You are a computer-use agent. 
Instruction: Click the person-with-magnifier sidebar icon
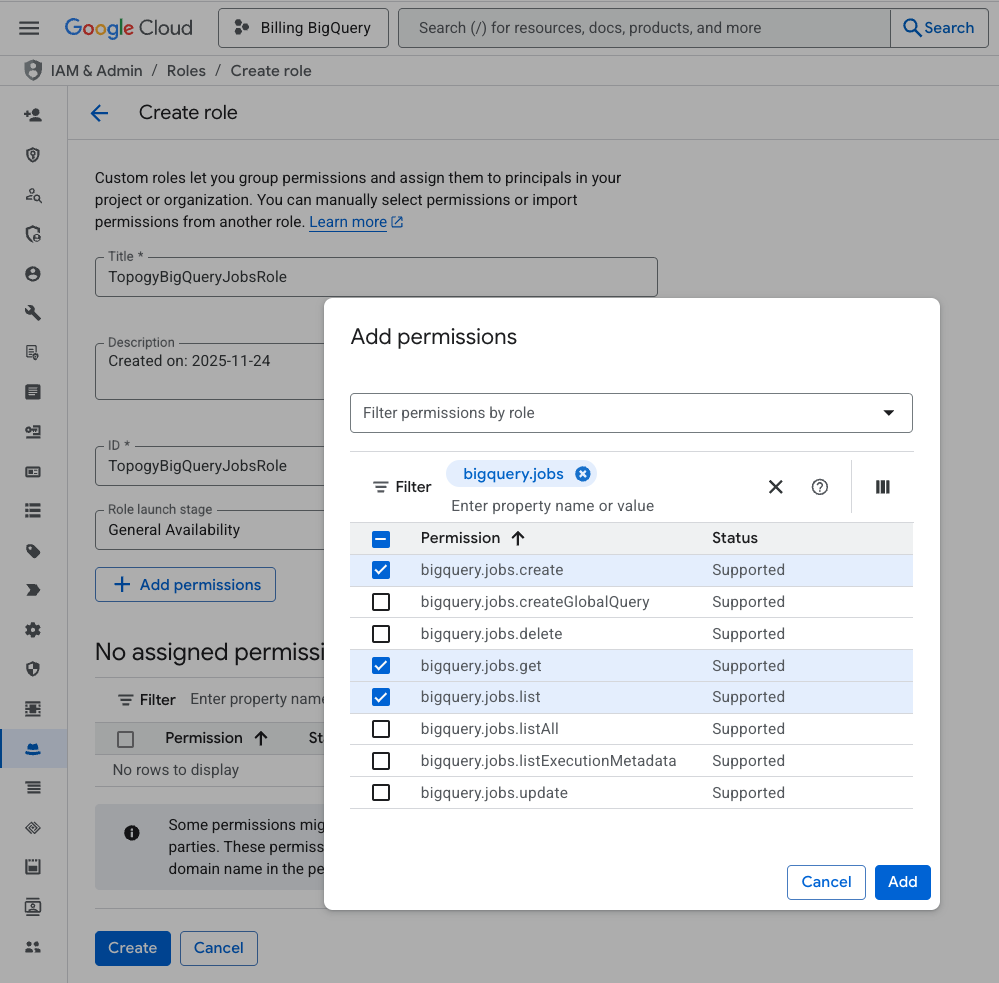pos(32,195)
